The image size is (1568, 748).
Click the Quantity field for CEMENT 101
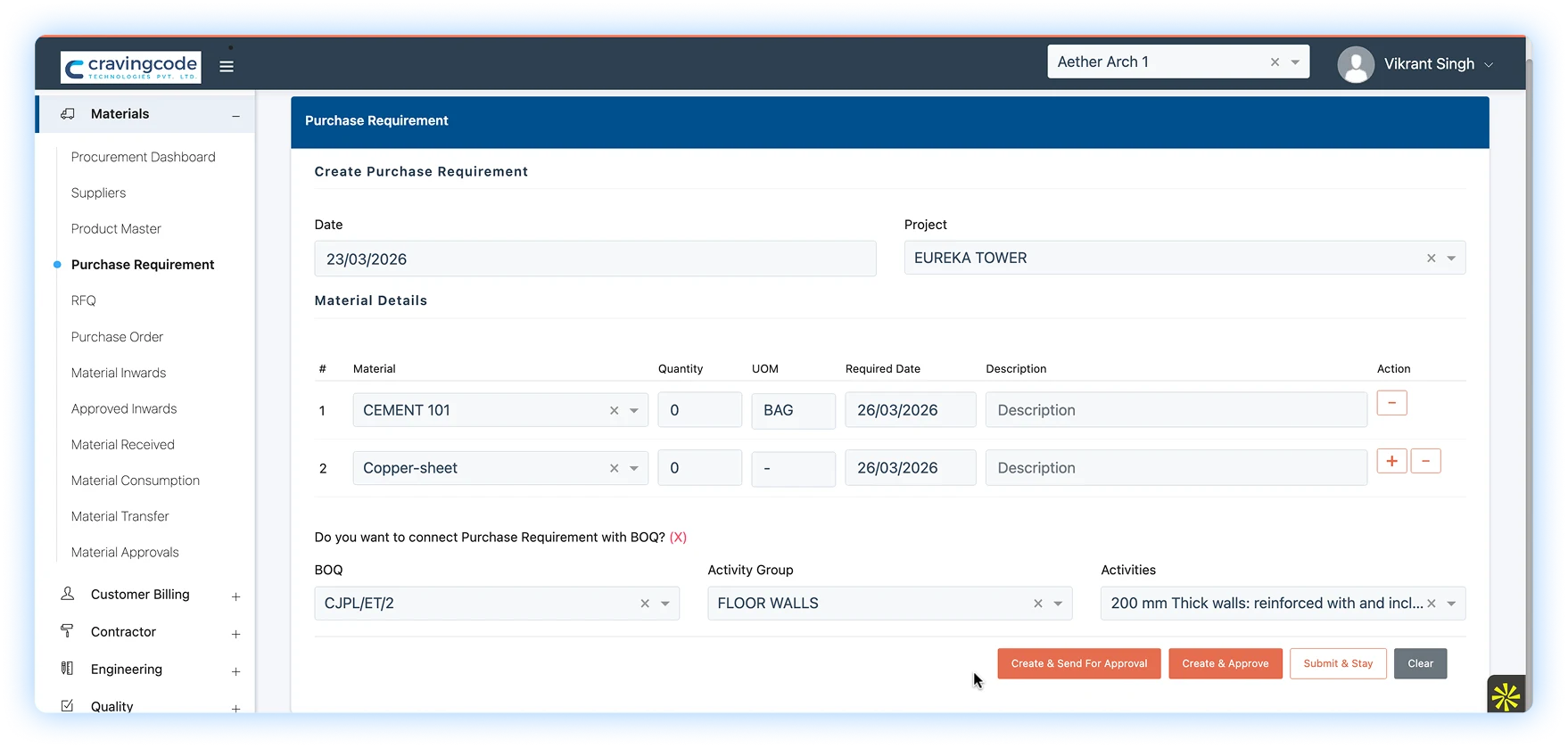pyautogui.click(x=700, y=410)
